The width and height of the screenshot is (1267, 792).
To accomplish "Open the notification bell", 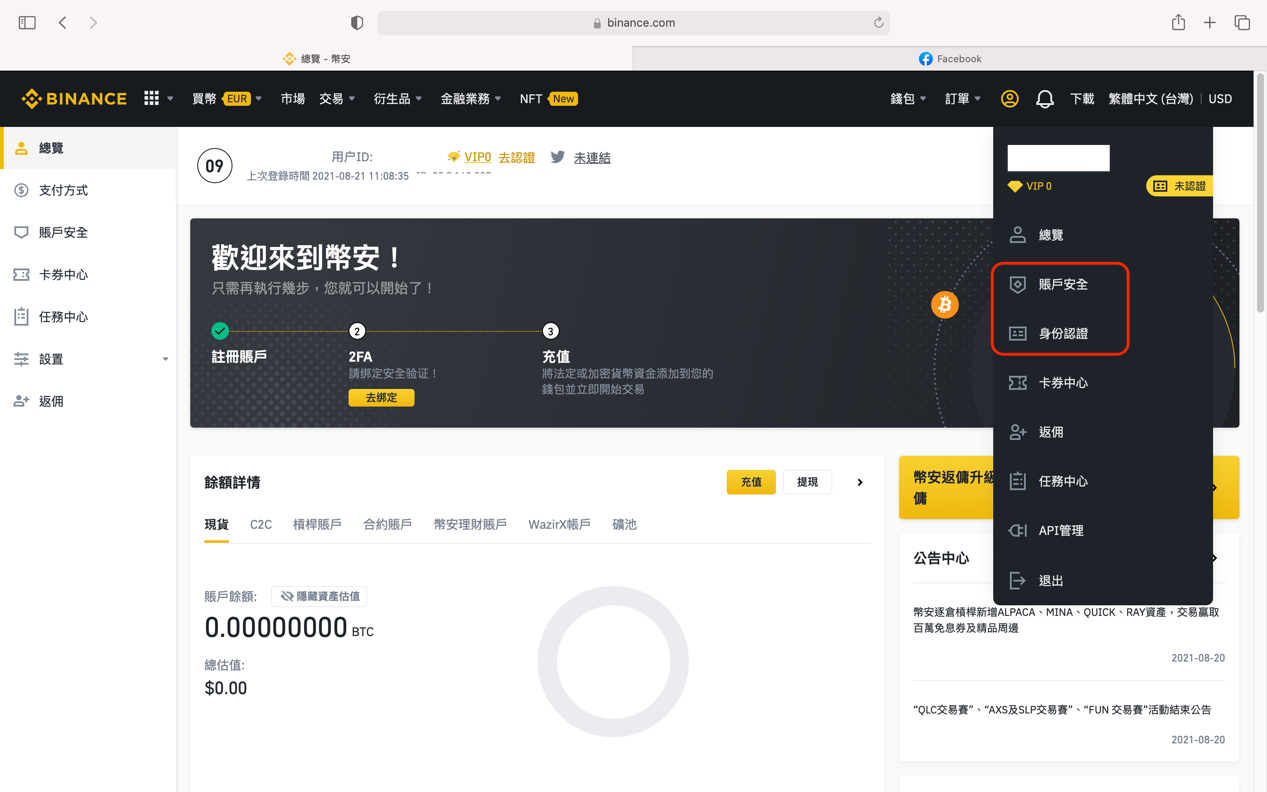I will point(1045,99).
